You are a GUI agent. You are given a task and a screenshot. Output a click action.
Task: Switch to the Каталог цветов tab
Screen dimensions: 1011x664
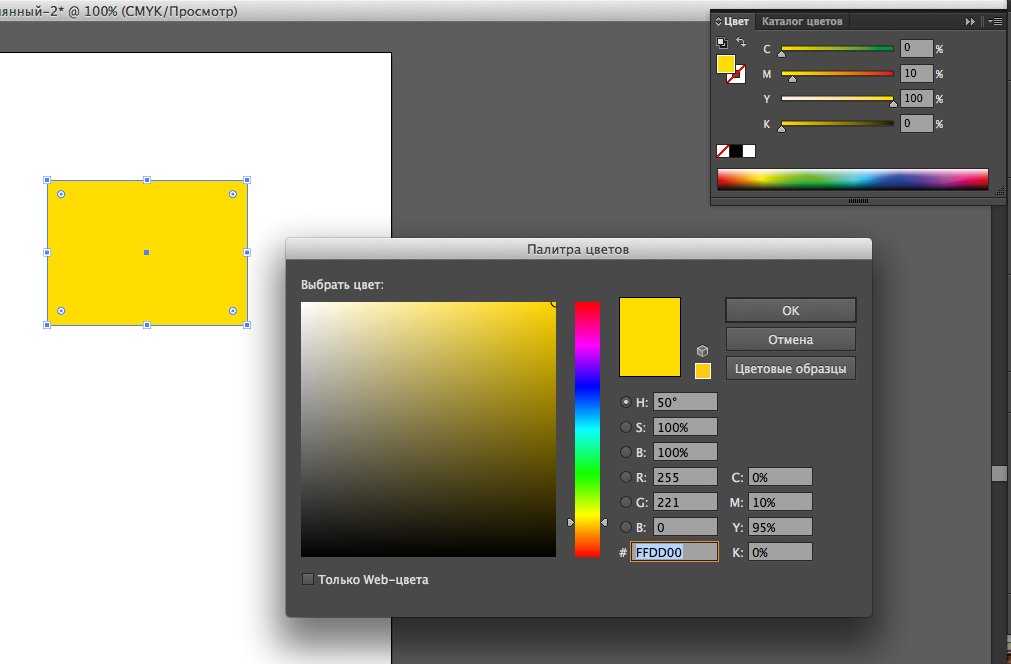(x=802, y=21)
